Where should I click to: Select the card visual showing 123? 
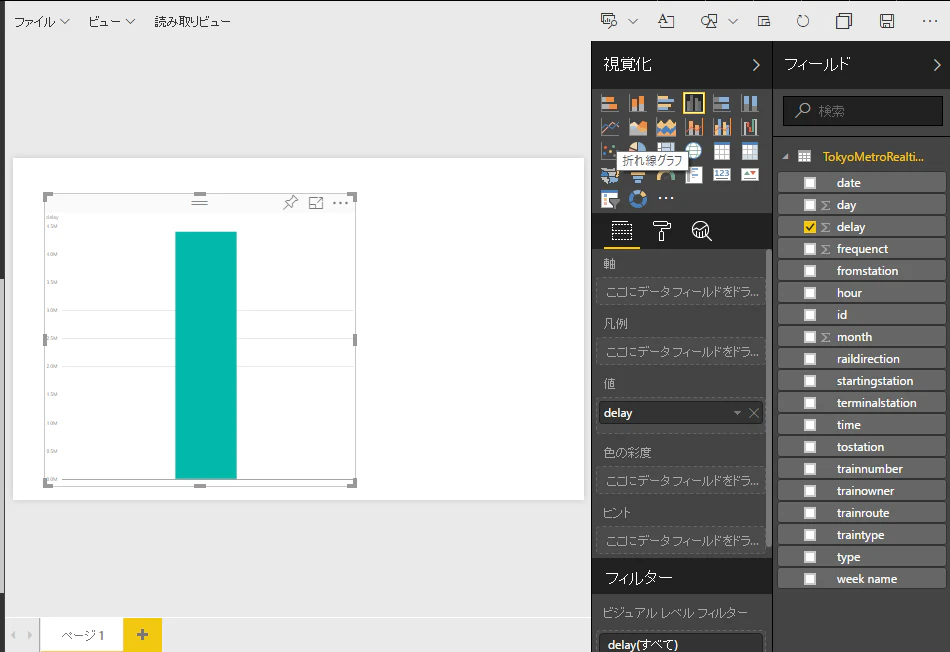coord(722,175)
